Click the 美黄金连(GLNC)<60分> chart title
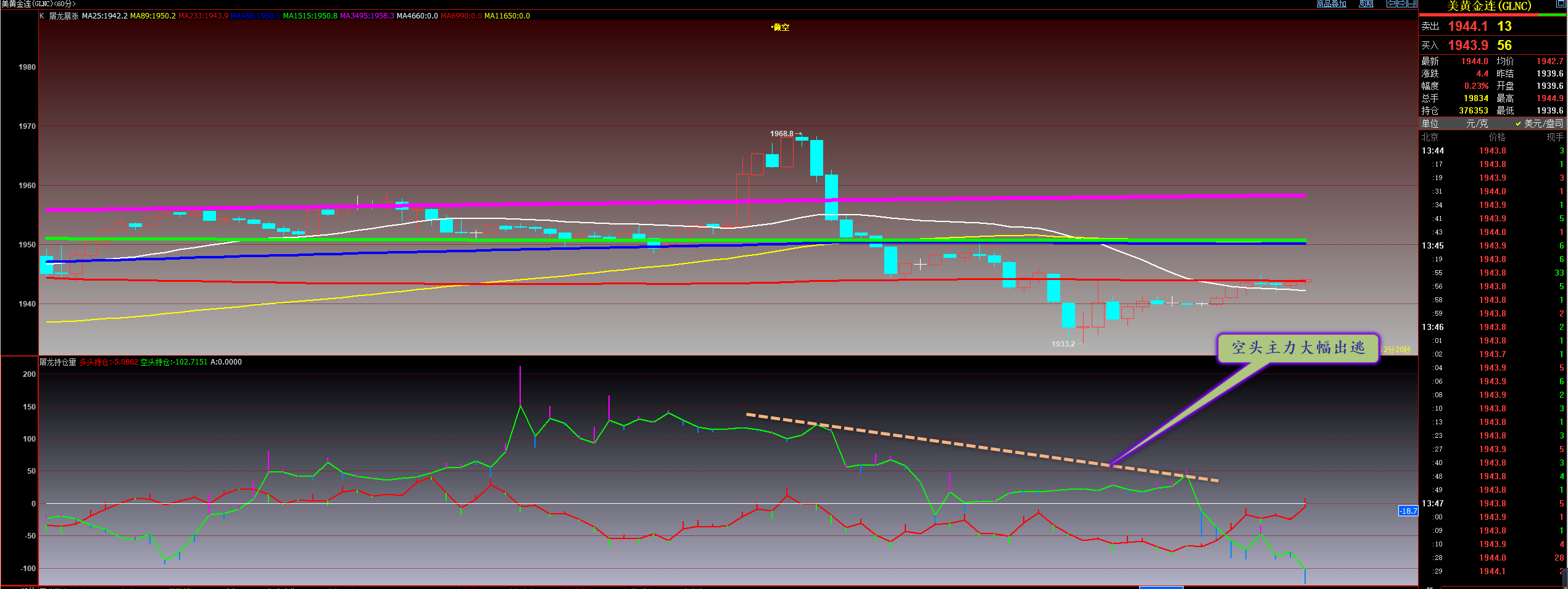 pos(38,4)
